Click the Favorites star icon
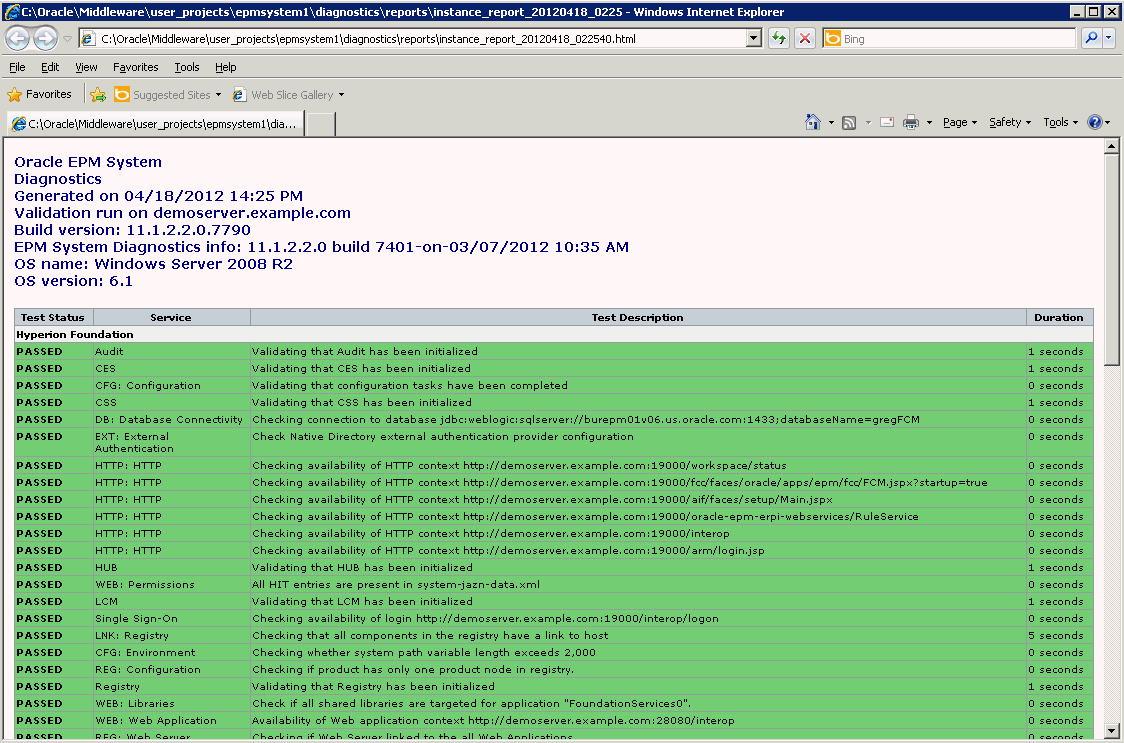Viewport: 1124px width, 743px height. pos(14,94)
